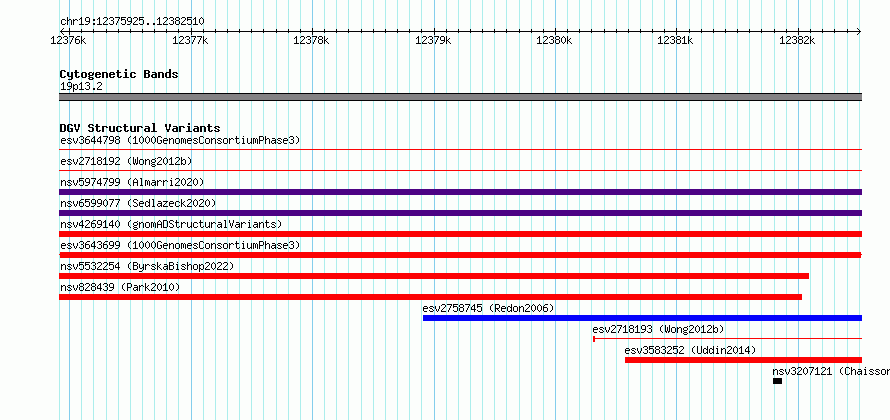Click the 12380k ruler tick label
Screen dimensions: 890x420
(554, 40)
